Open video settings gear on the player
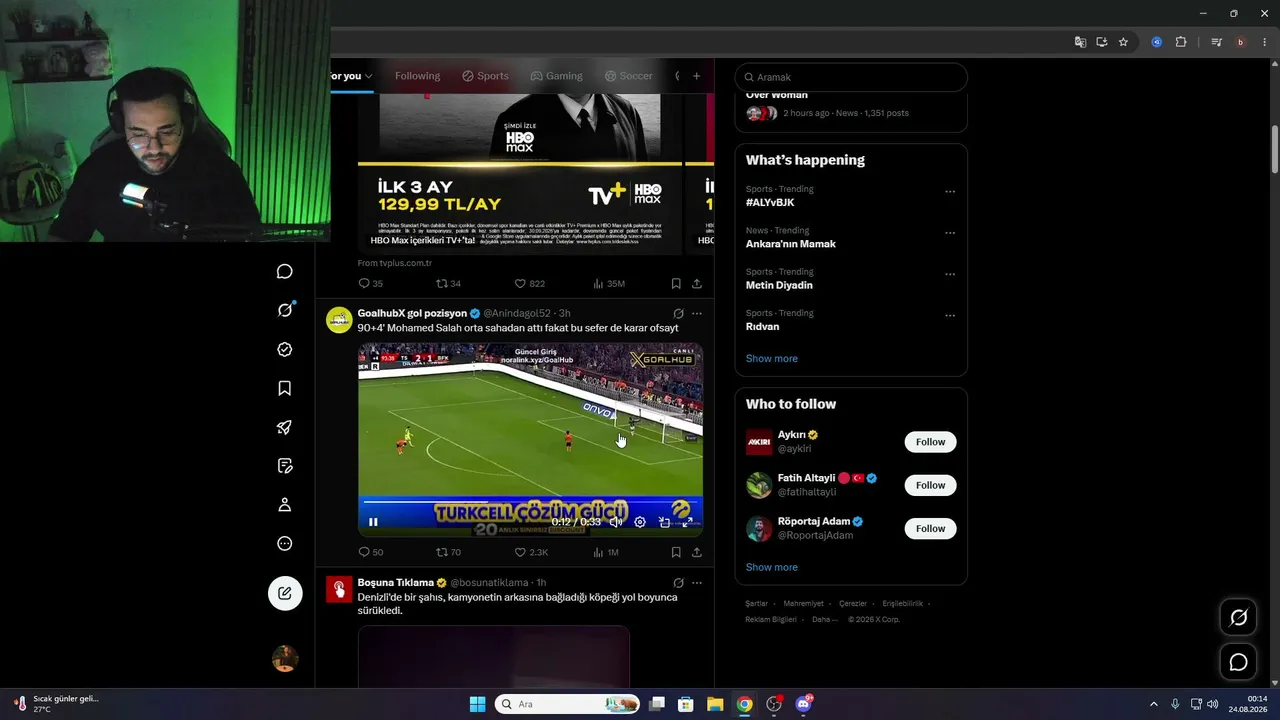The image size is (1280, 720). [640, 522]
